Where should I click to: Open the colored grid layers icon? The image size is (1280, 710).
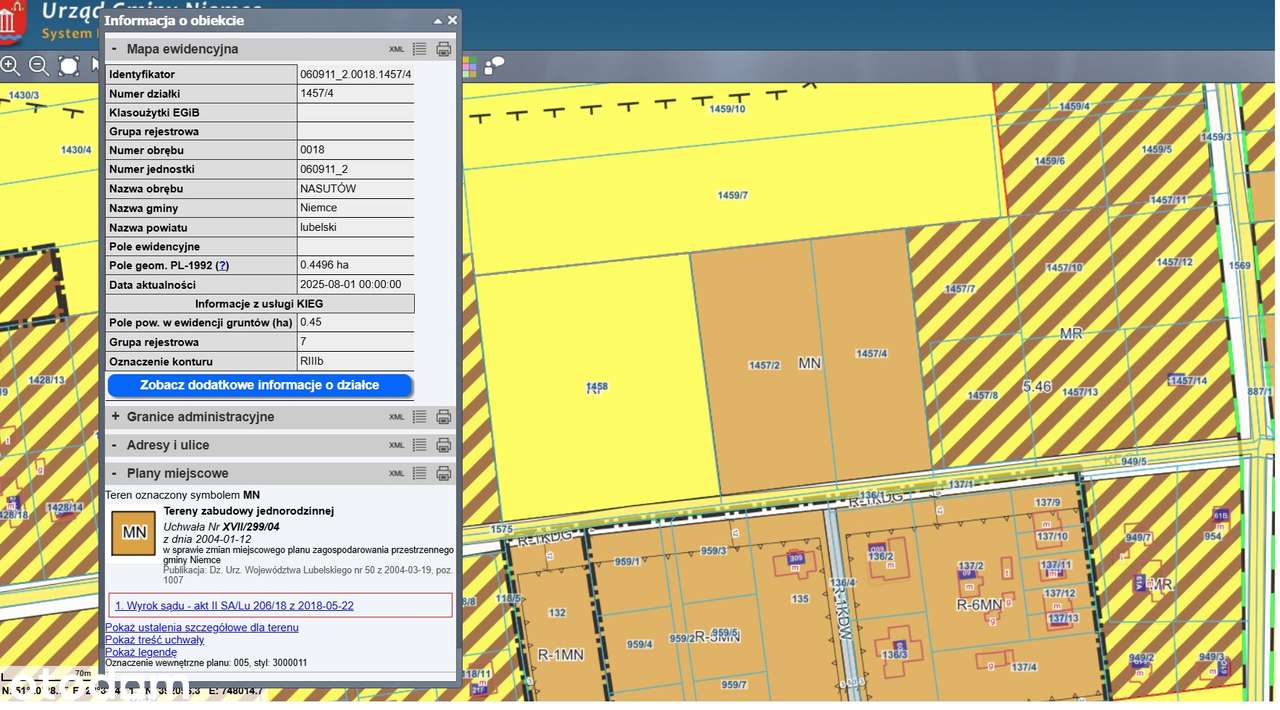[469, 66]
